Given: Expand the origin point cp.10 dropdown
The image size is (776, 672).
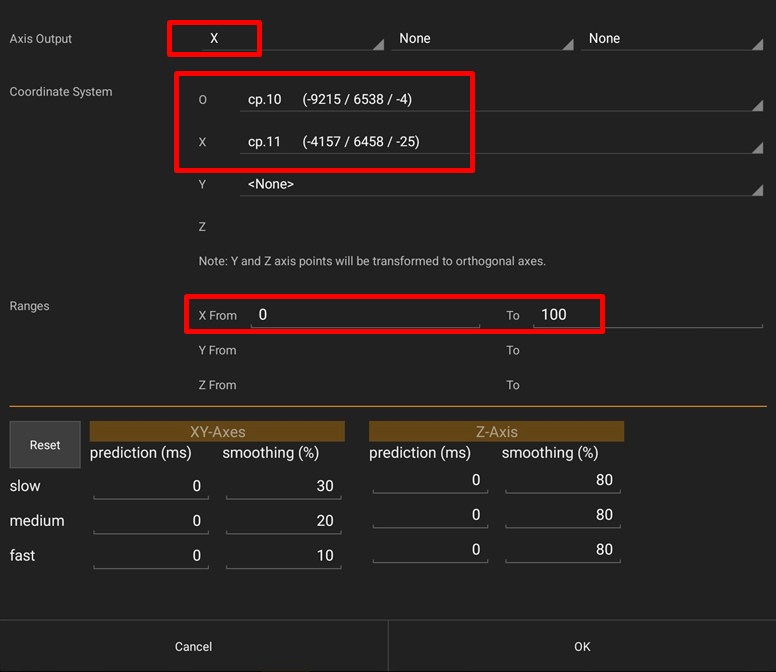Looking at the screenshot, I should (x=500, y=100).
